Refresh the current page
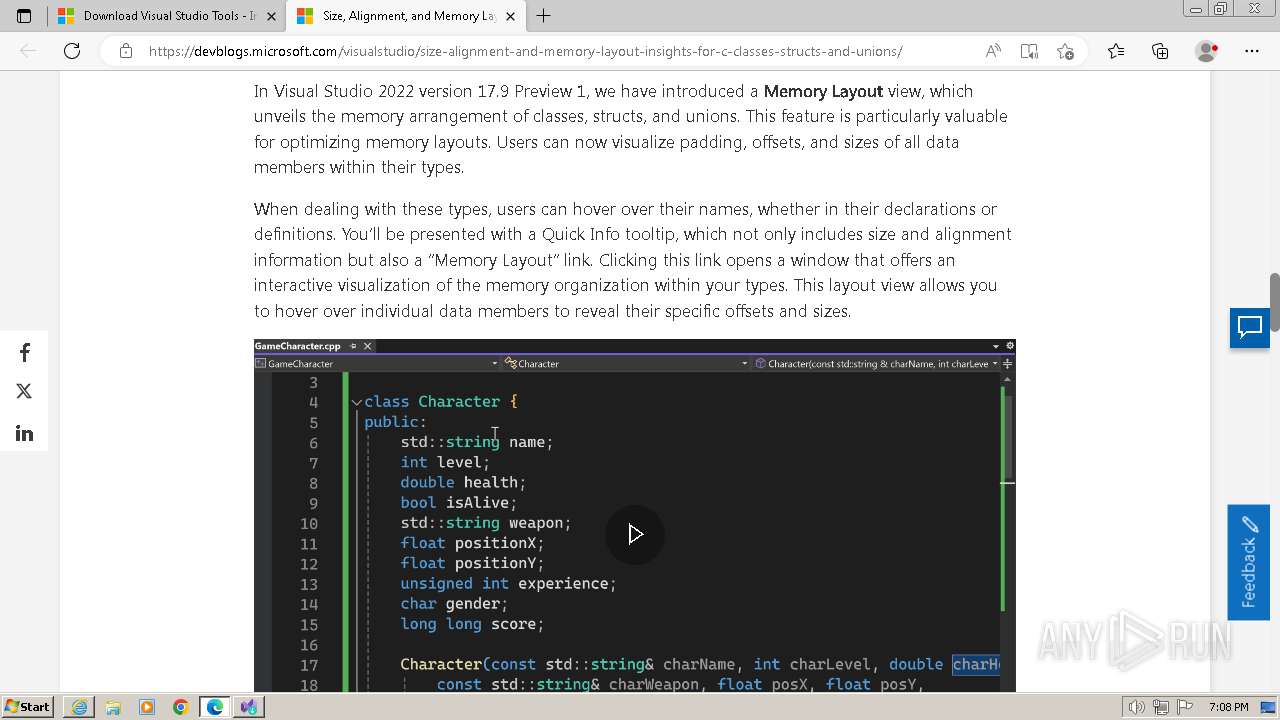 pyautogui.click(x=72, y=51)
